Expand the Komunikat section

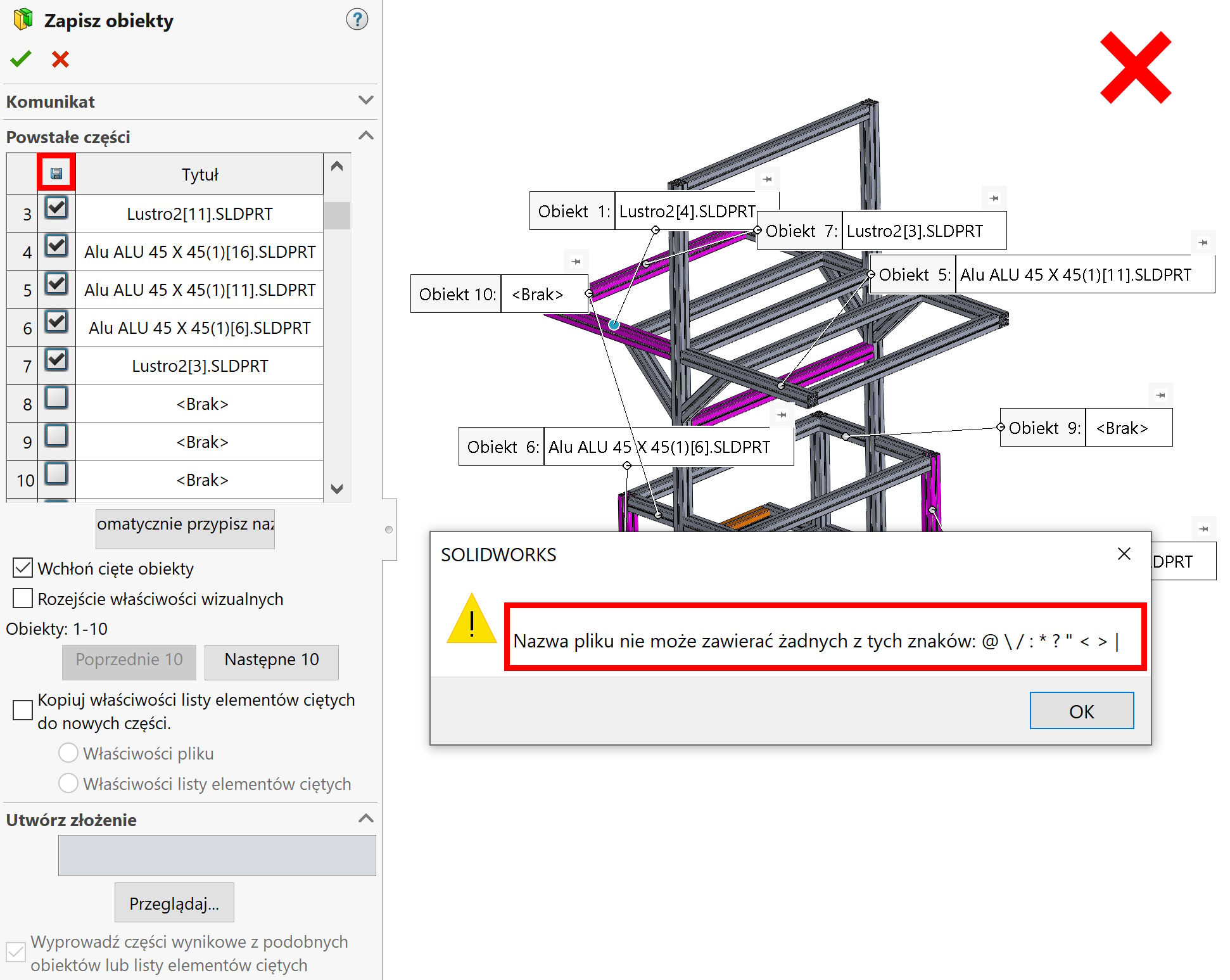click(365, 101)
